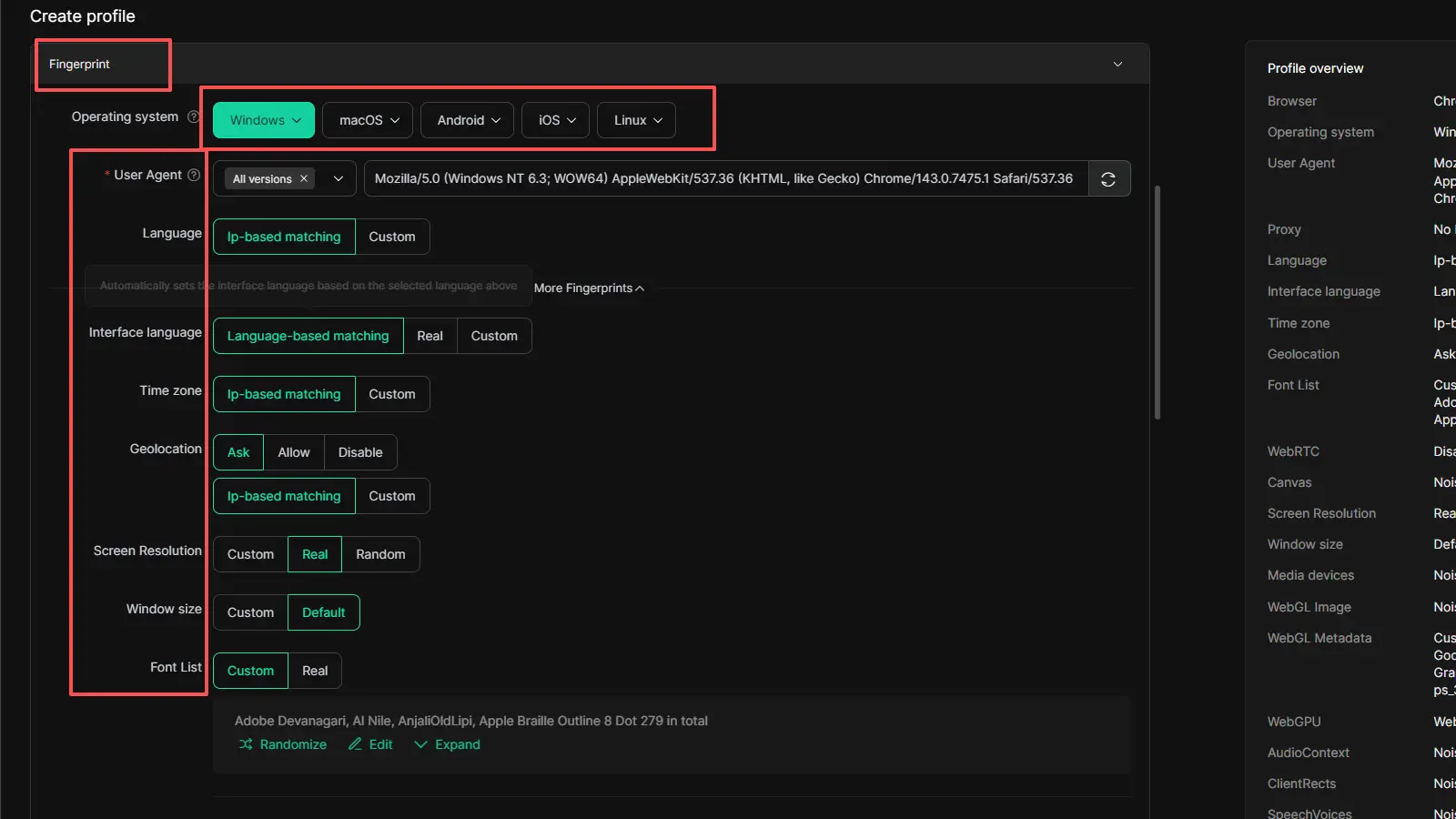
Task: Set Language to Custom
Action: pyautogui.click(x=391, y=237)
